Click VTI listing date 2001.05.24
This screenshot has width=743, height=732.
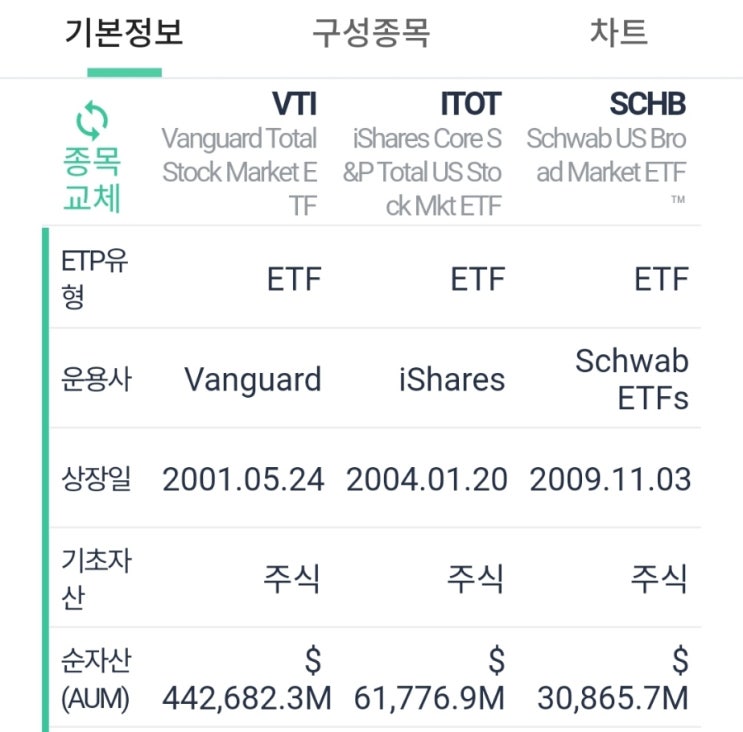[x=243, y=479]
